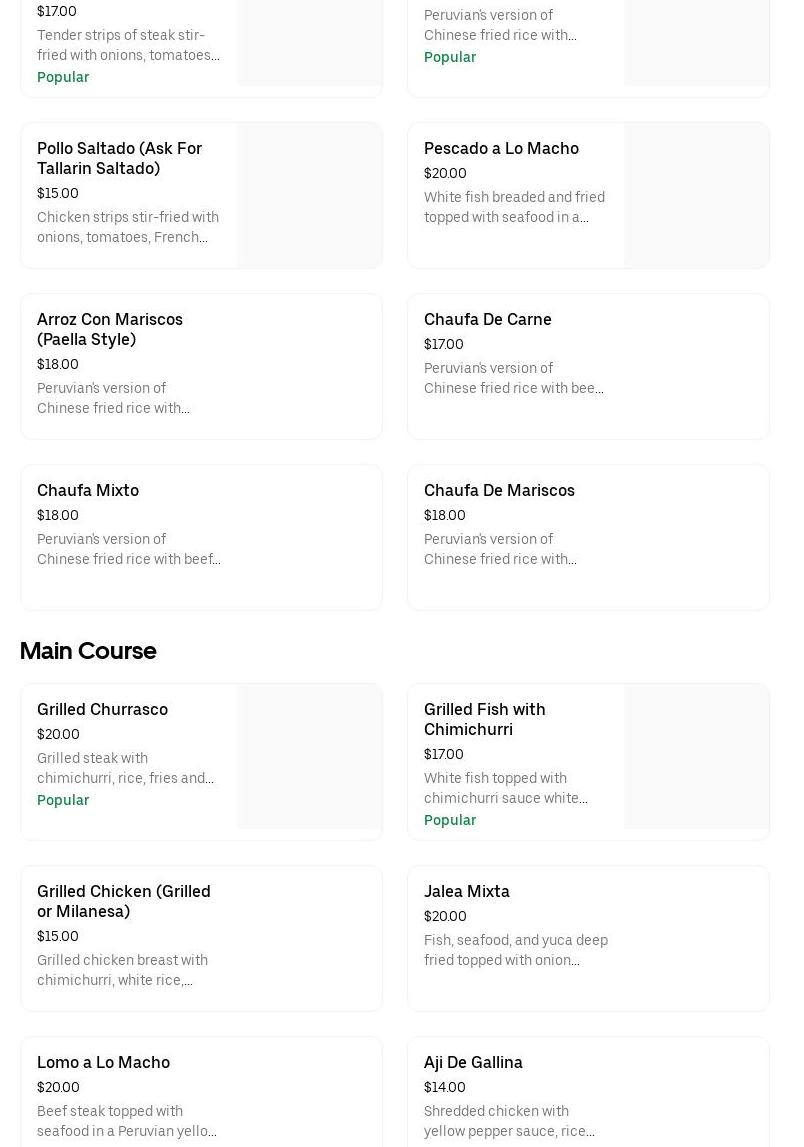Select the Aji De Gallina item
The image size is (804, 1147).
[x=473, y=1062]
